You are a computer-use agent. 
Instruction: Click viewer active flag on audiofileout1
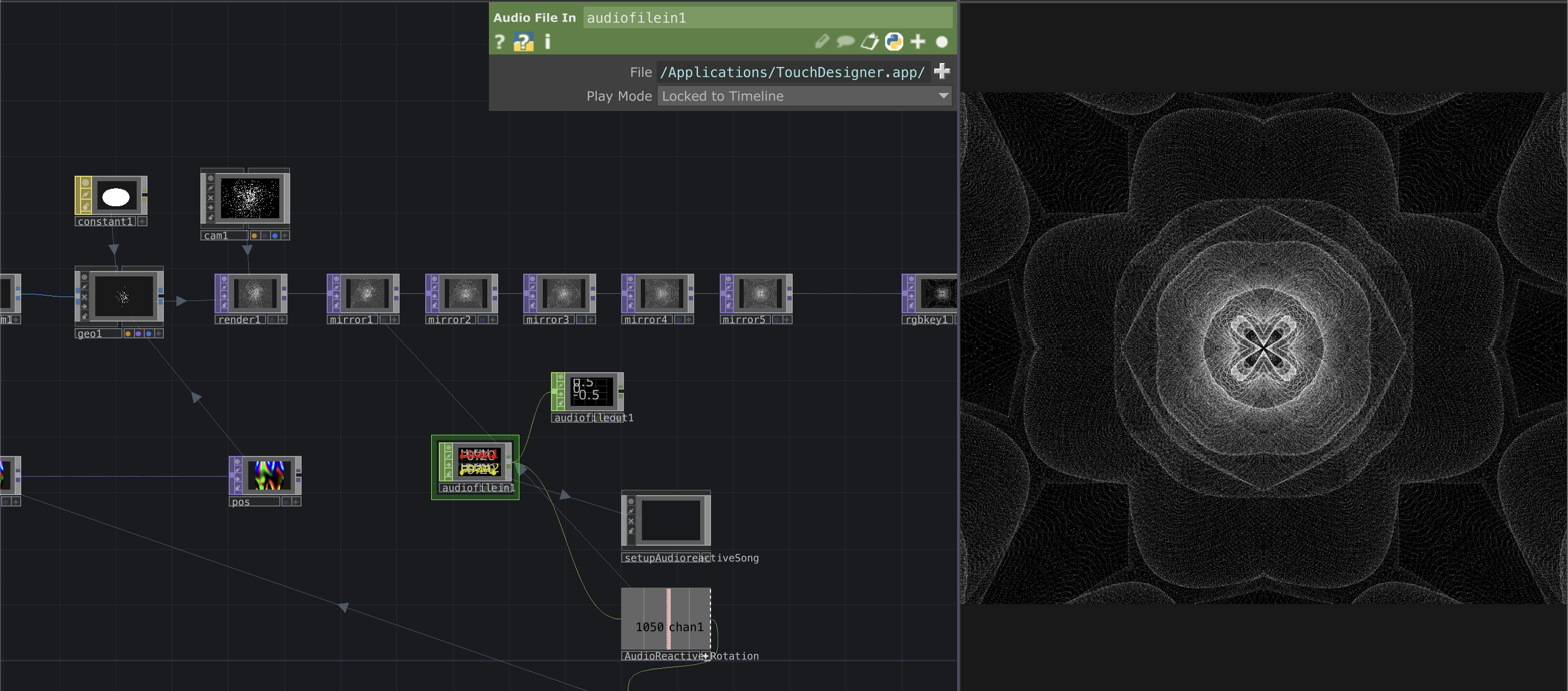(x=561, y=377)
